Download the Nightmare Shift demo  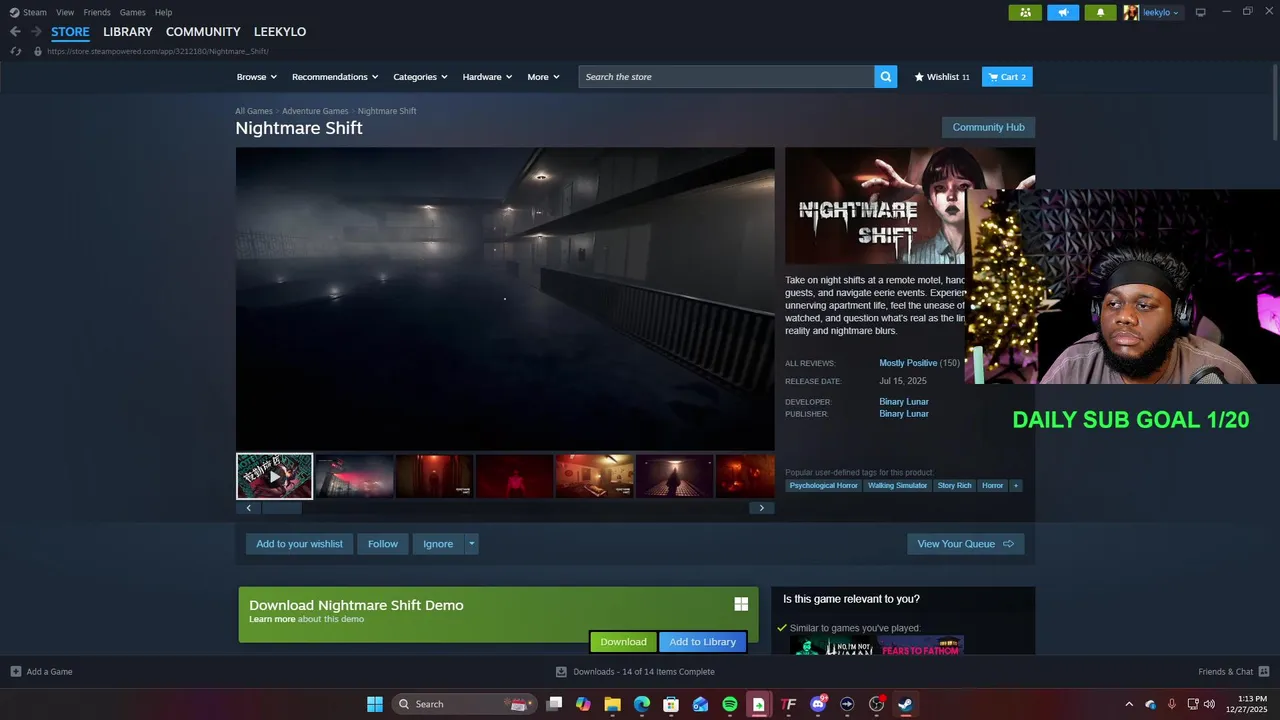[x=623, y=642]
